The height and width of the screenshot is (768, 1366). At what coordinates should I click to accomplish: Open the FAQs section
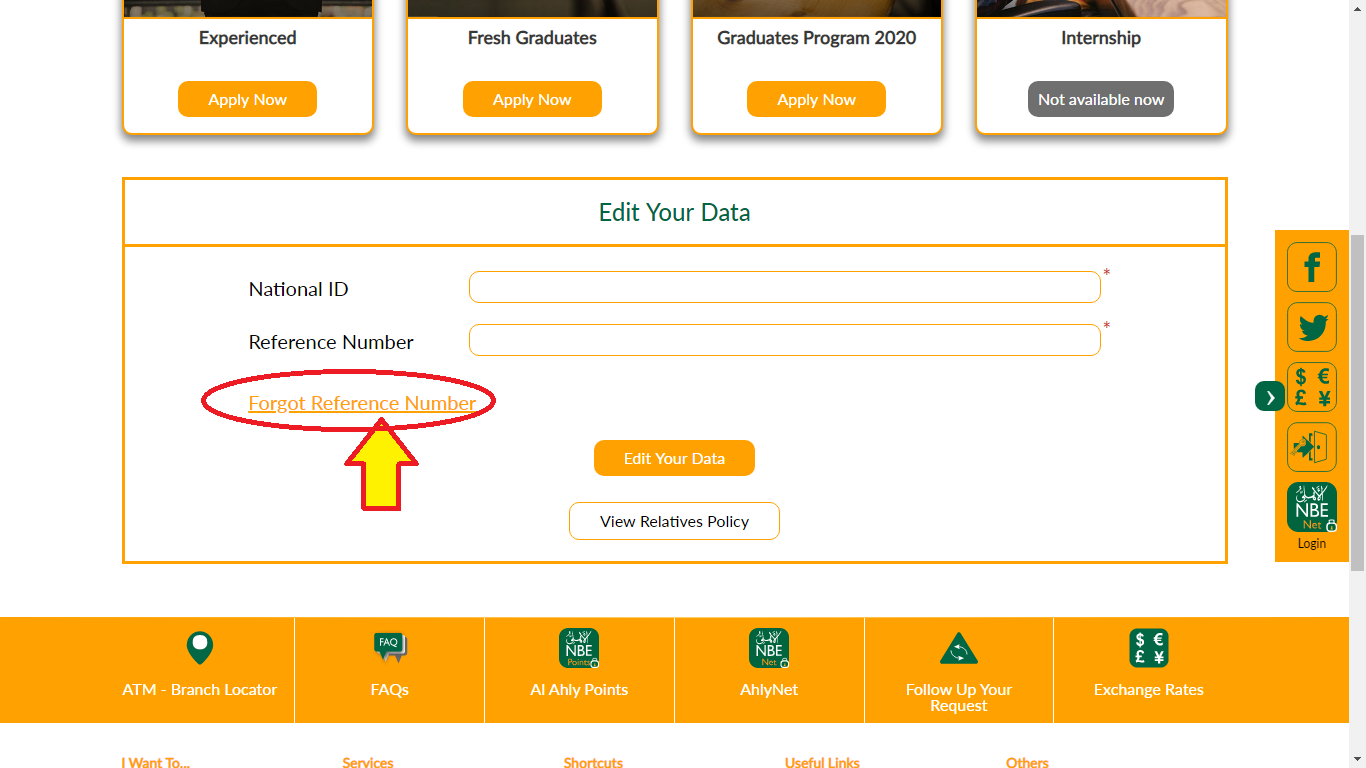click(x=389, y=670)
